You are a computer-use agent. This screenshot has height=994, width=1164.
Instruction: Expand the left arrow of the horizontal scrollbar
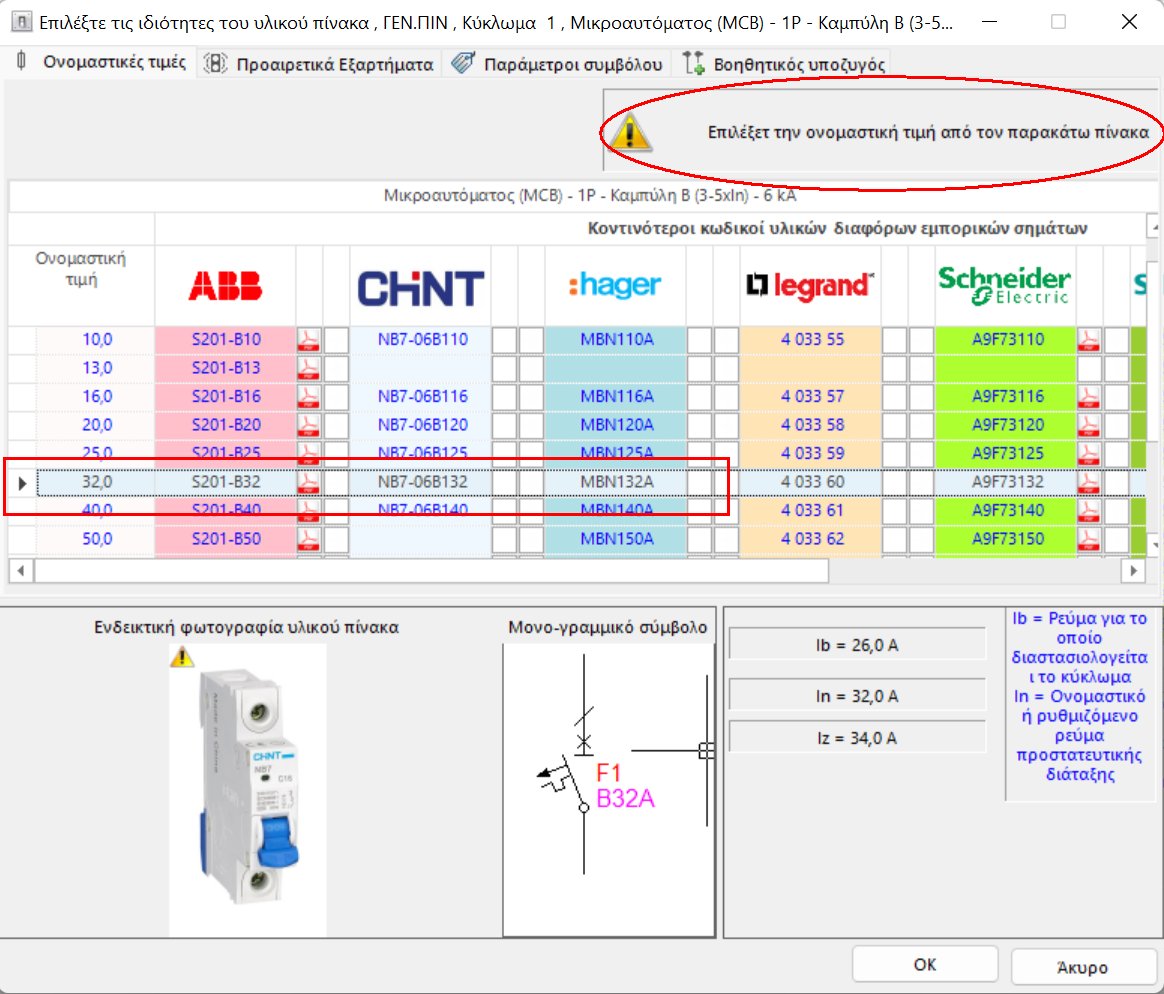[20, 569]
